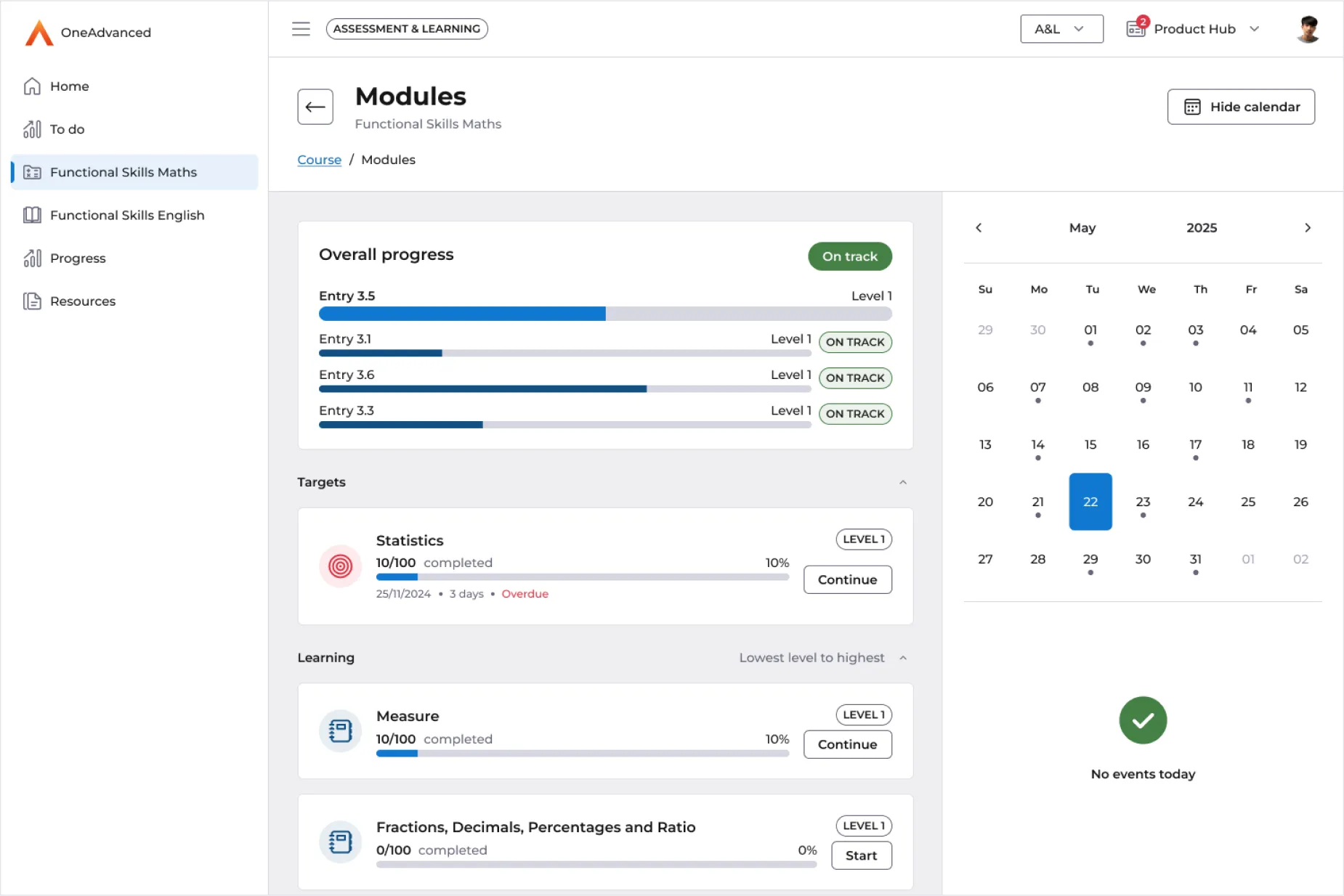This screenshot has width=1344, height=896.
Task: Collapse the Targets section
Action: point(903,482)
